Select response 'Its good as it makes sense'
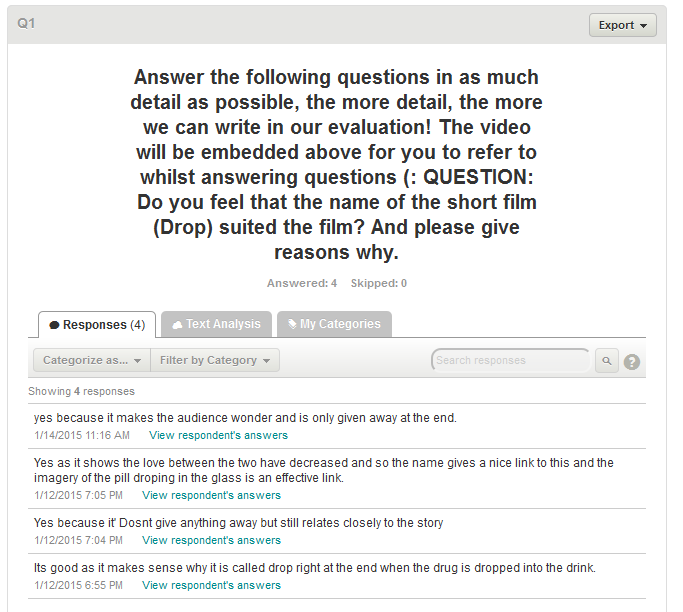Screen dimensions: 683x612 tap(314, 568)
